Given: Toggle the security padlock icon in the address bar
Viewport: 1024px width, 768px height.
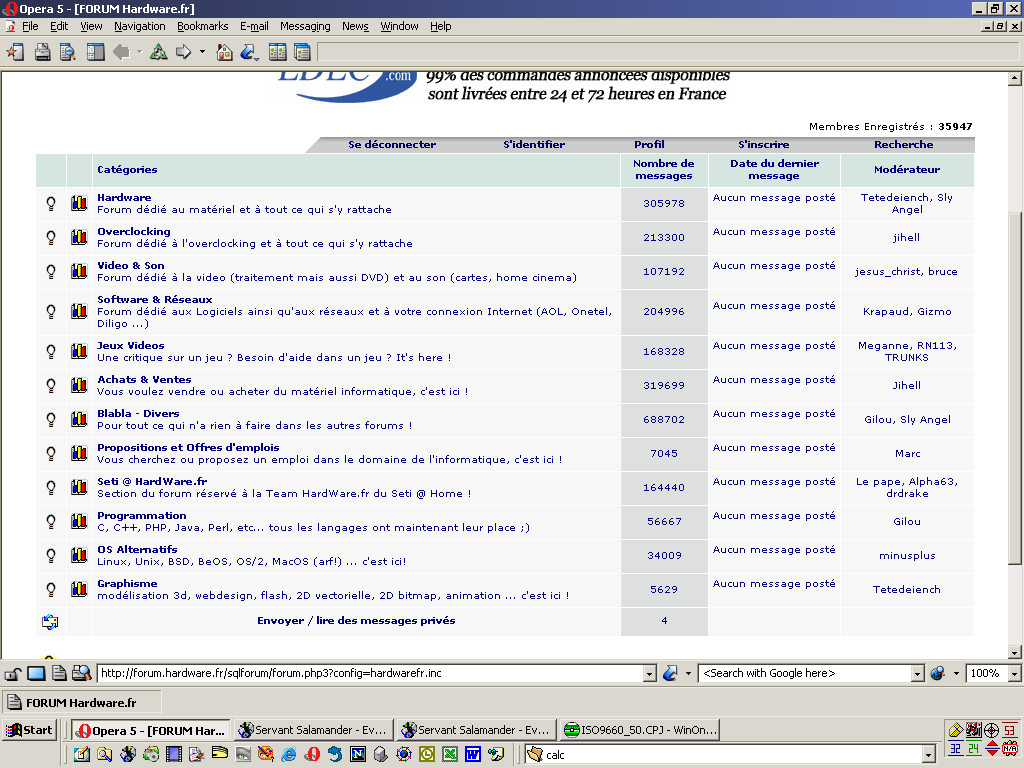Looking at the screenshot, I should point(14,674).
